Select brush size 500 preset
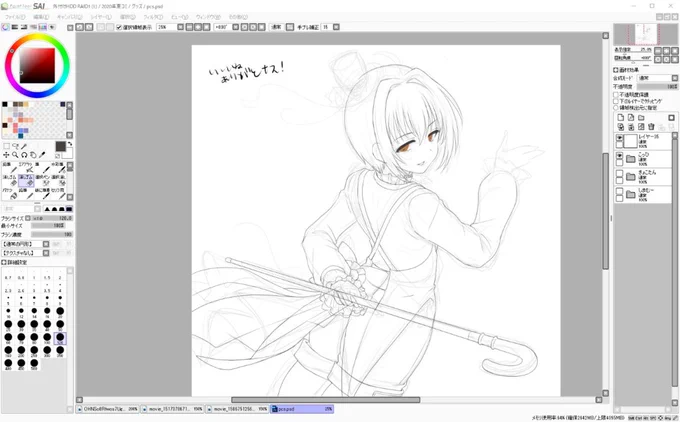The height and width of the screenshot is (422, 680). coord(34,364)
